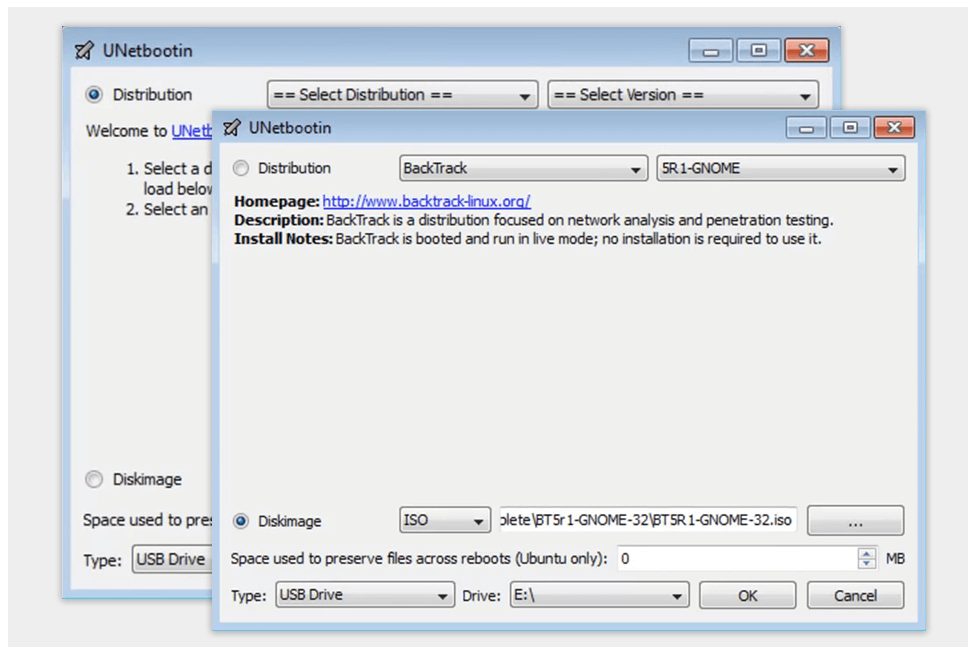Open the BackTrack distribution dropdown
The image size is (979, 656).
click(523, 169)
